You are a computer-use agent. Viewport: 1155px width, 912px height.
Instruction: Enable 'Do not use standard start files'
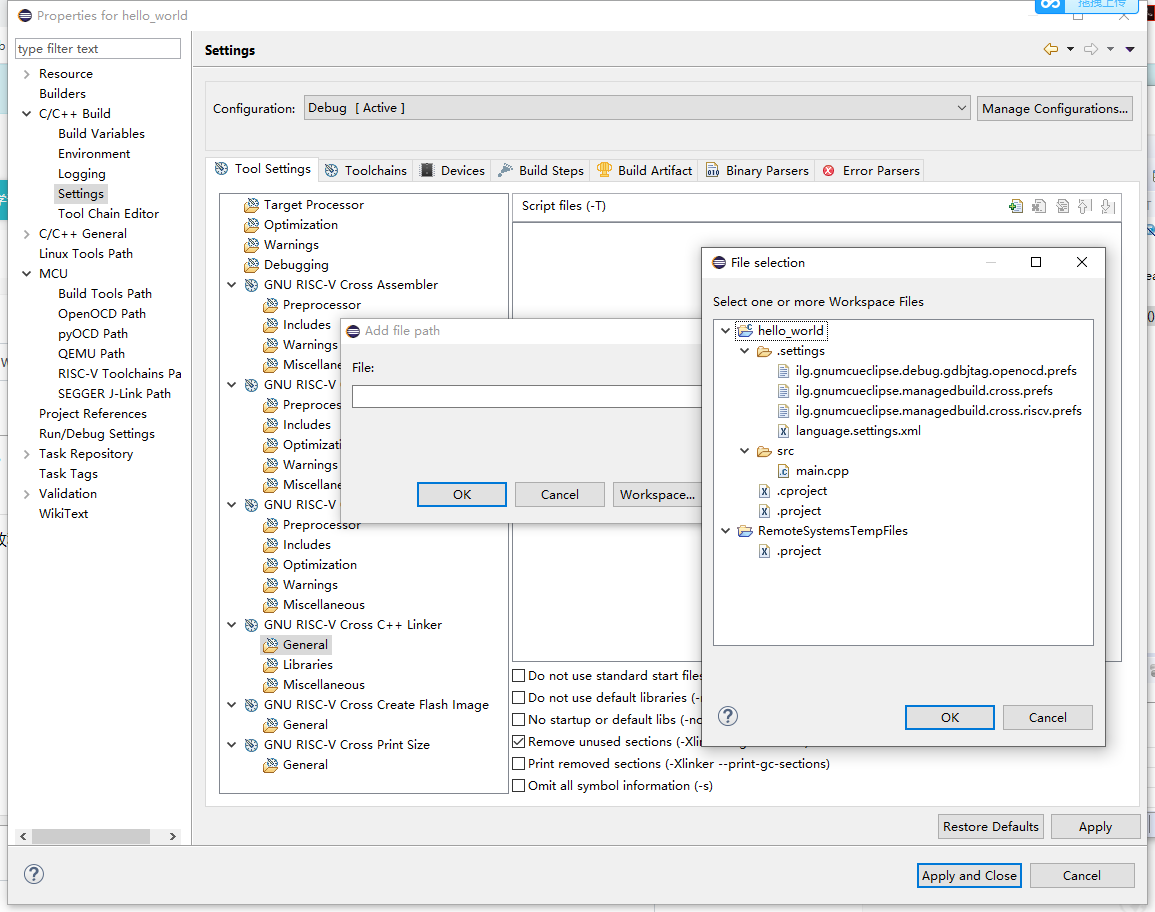pos(519,676)
